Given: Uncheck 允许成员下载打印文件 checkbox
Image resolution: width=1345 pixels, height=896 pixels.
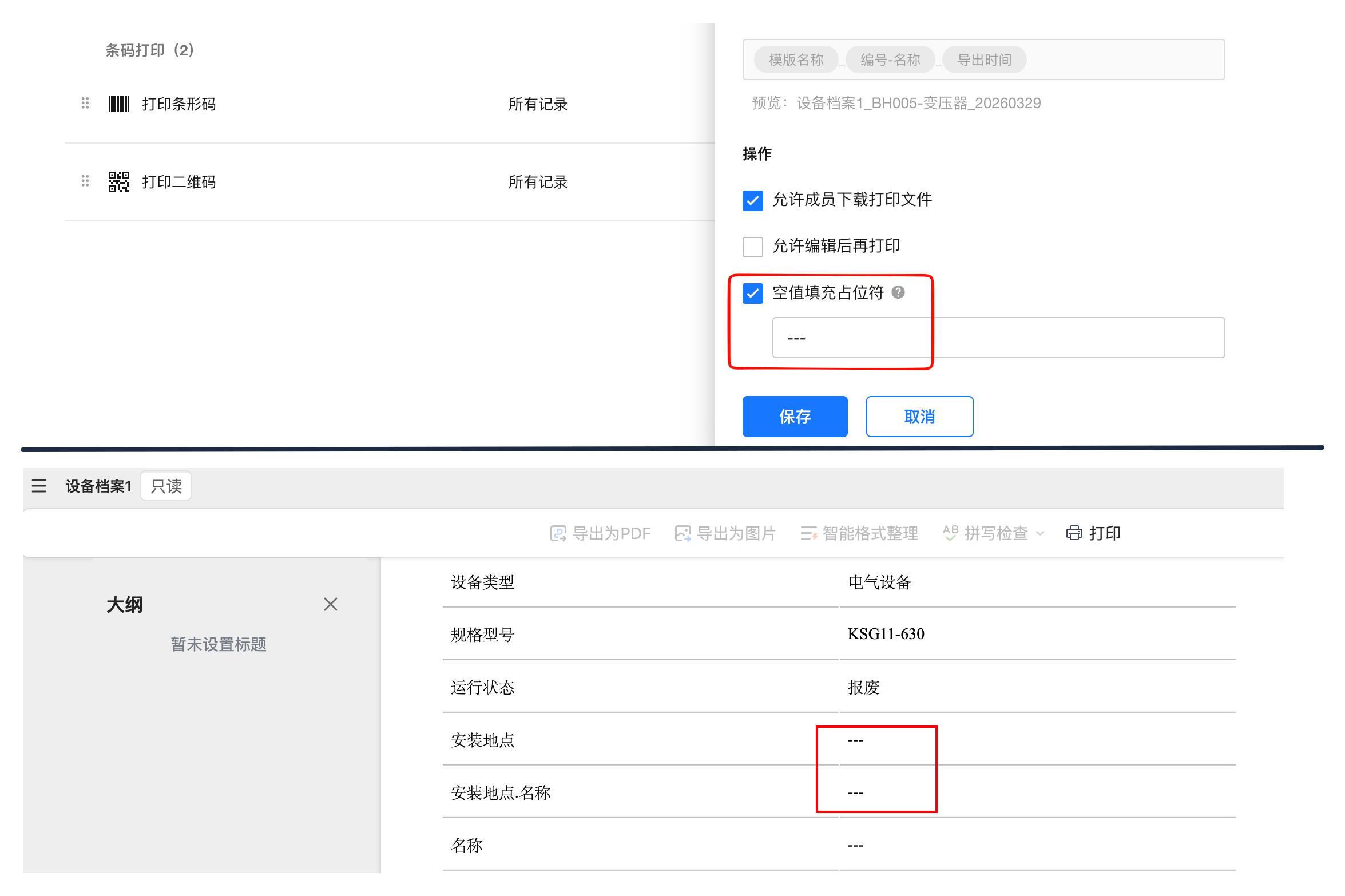Looking at the screenshot, I should (752, 200).
